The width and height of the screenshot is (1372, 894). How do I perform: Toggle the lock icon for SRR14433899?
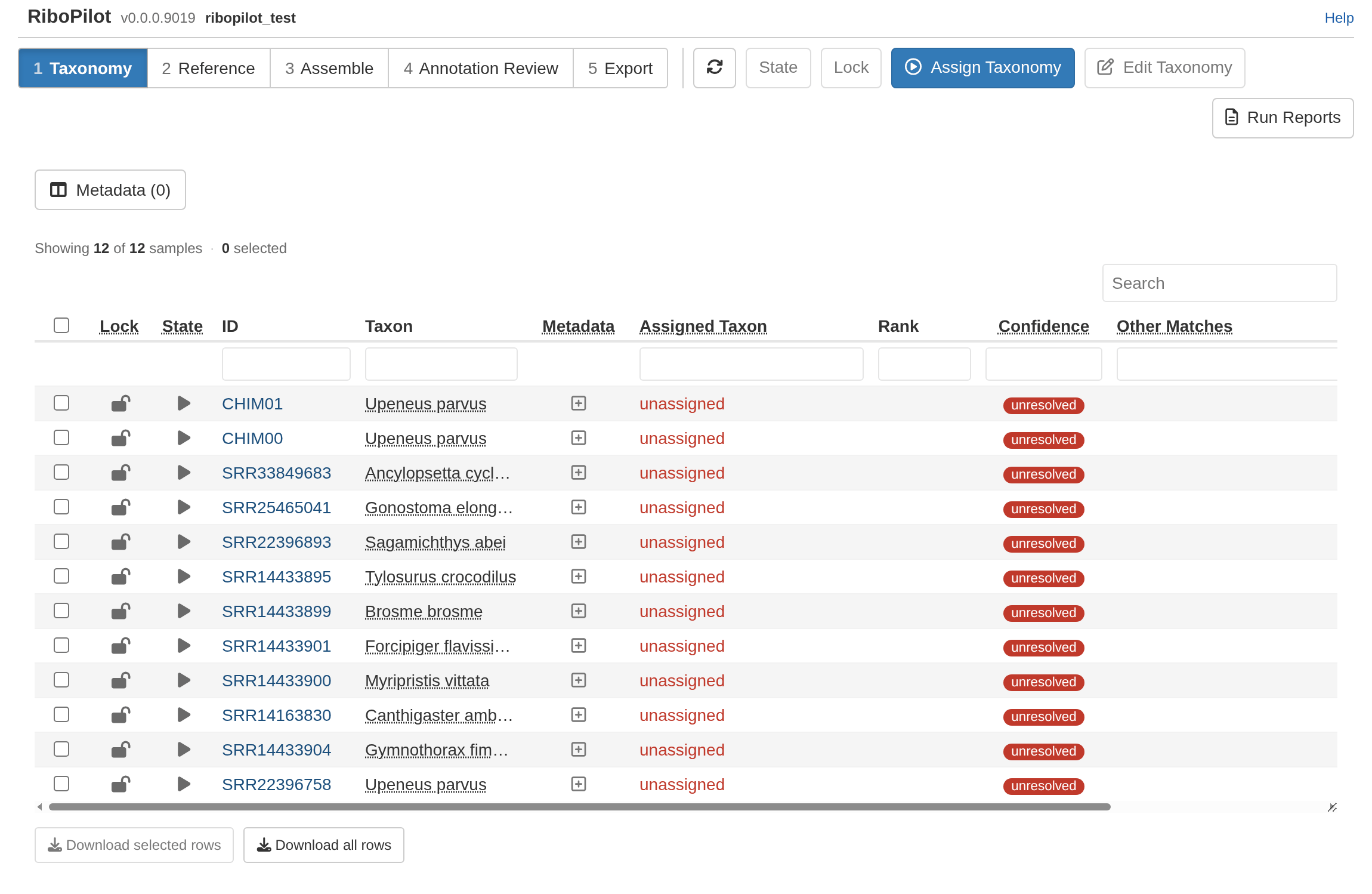click(120, 612)
